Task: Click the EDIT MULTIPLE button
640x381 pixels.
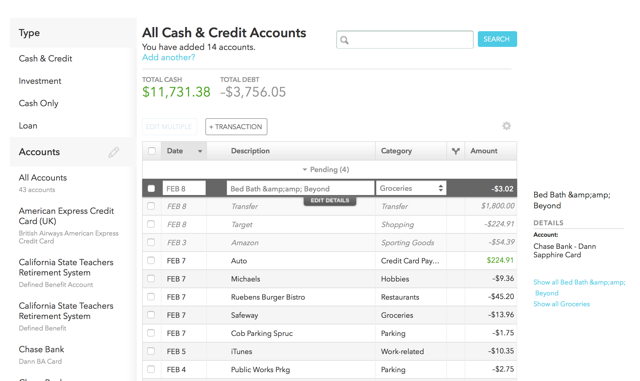Action: (169, 127)
